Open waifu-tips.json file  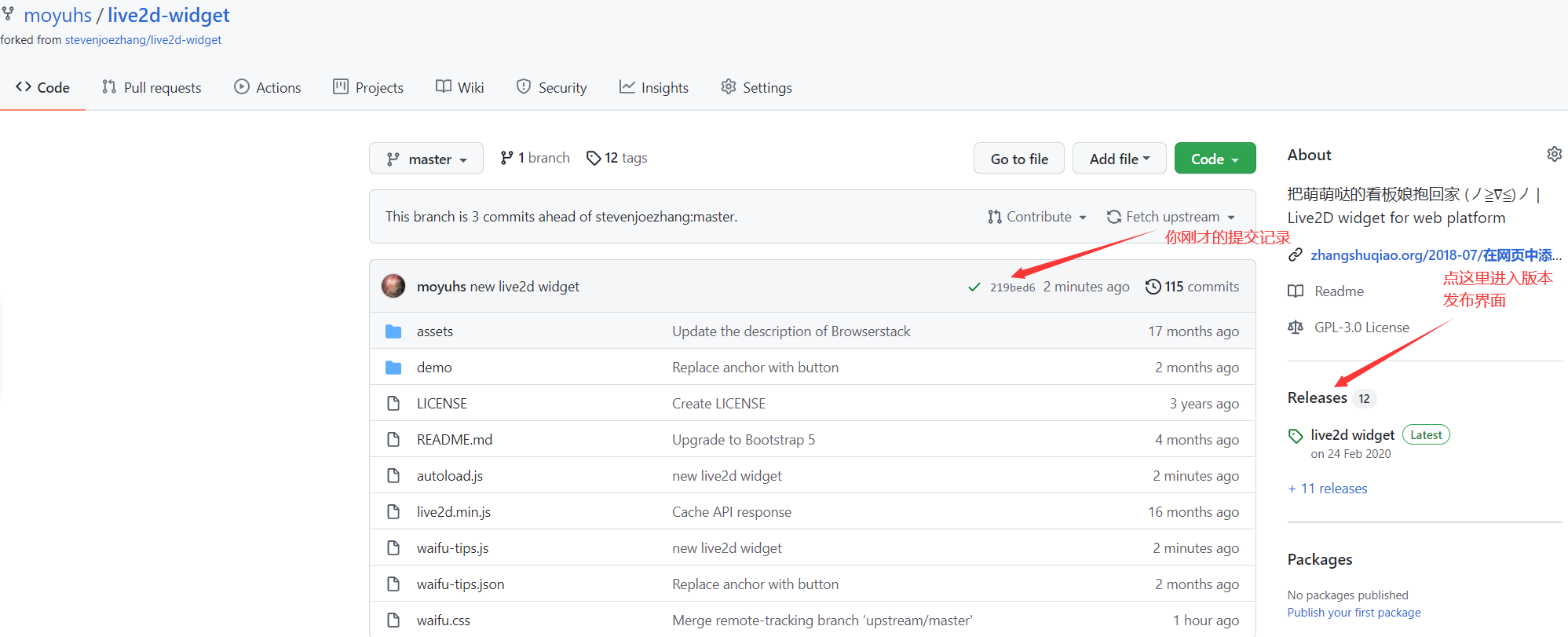pyautogui.click(x=461, y=584)
